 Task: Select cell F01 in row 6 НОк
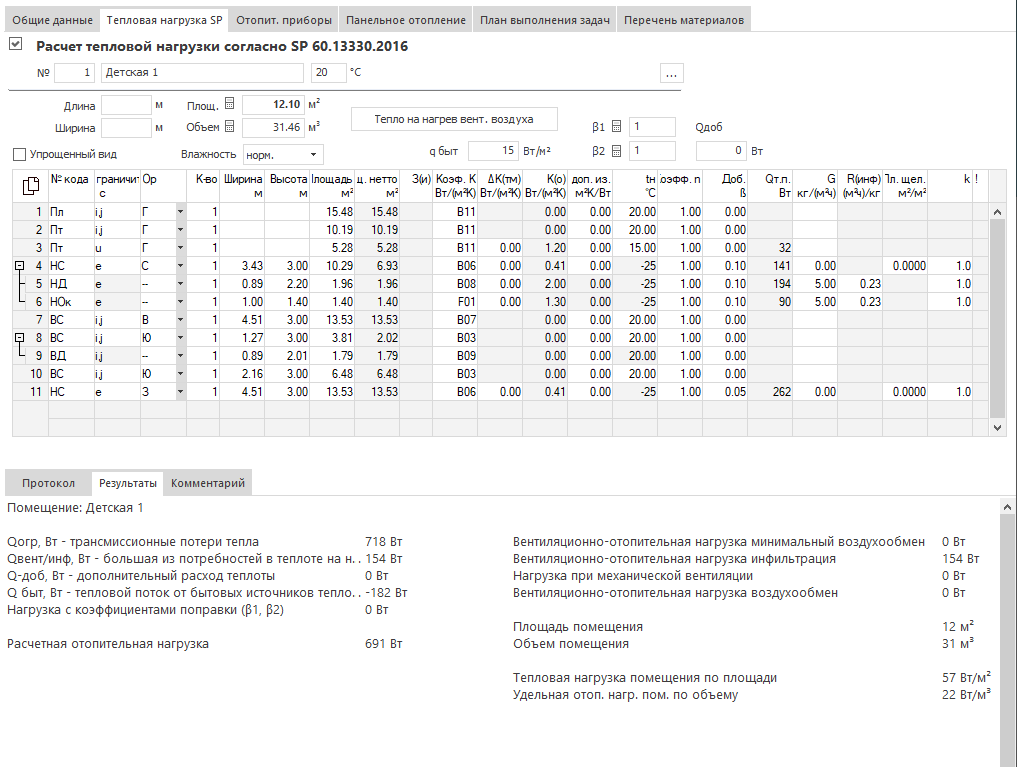455,302
